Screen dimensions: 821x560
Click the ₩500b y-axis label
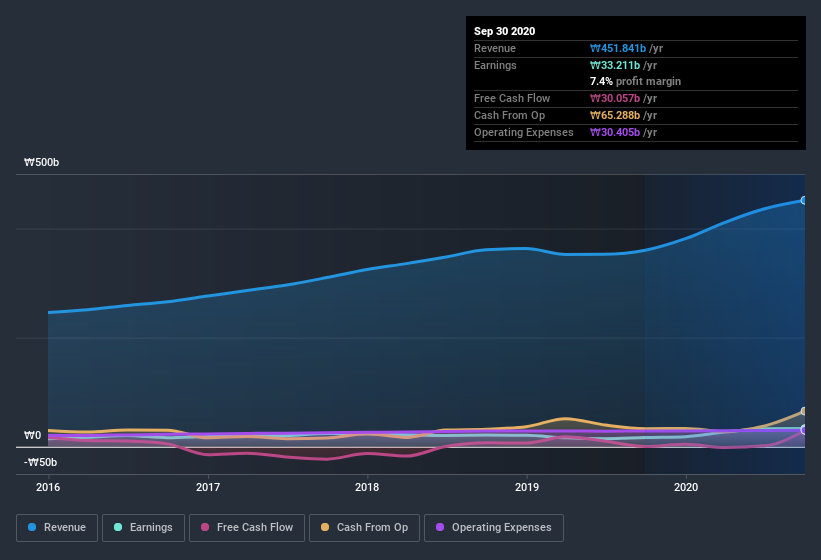coord(41,162)
